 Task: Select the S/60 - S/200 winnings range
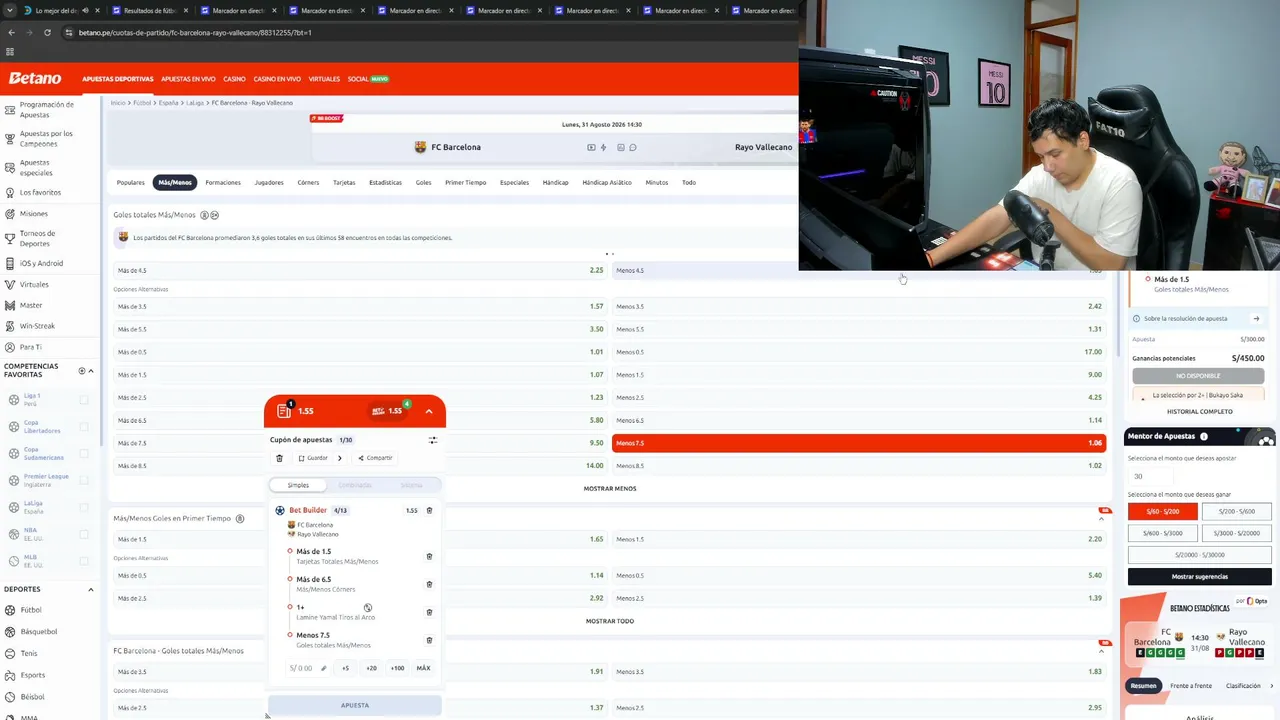tap(1162, 511)
